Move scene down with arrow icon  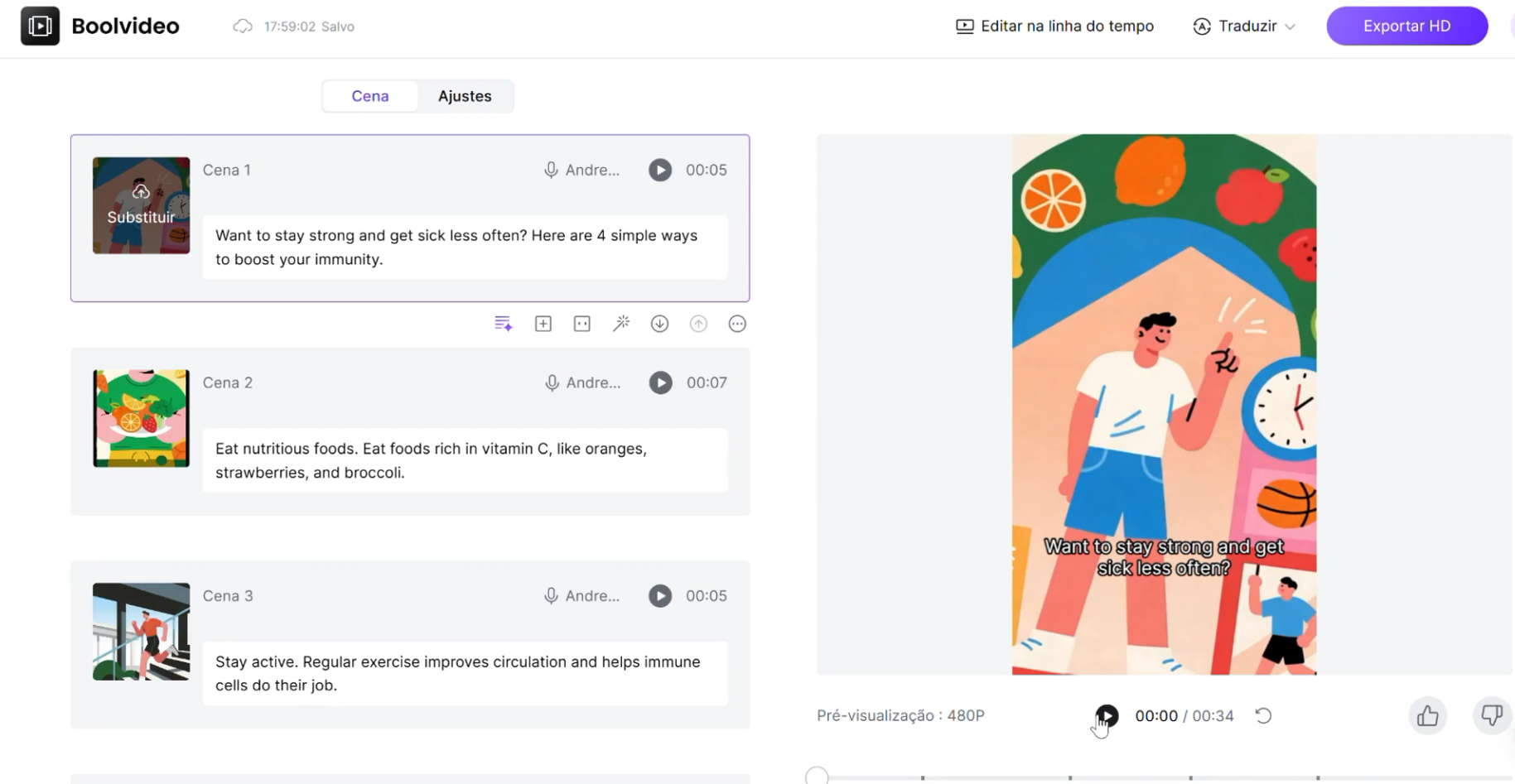tap(659, 324)
